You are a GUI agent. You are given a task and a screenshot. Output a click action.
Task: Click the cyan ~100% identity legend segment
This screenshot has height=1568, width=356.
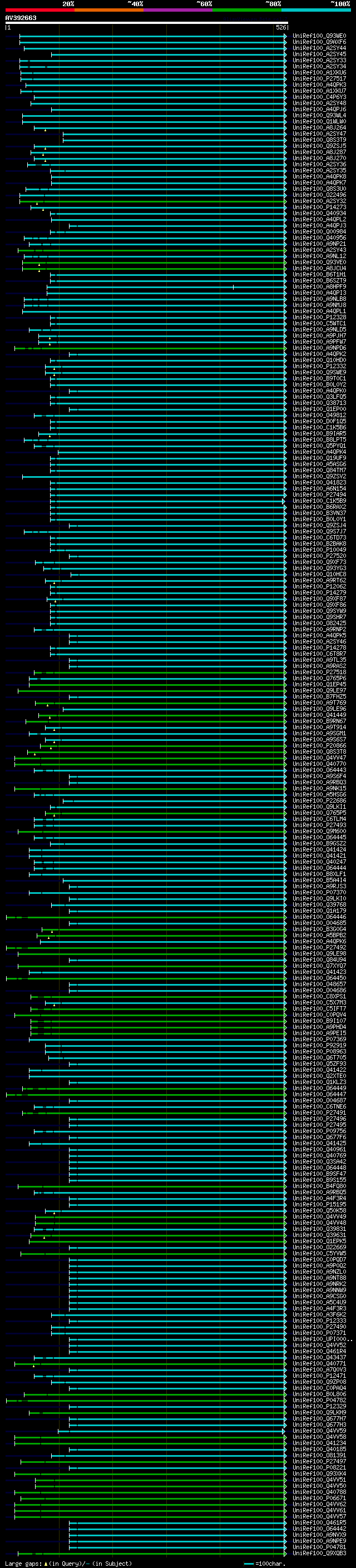316,10
